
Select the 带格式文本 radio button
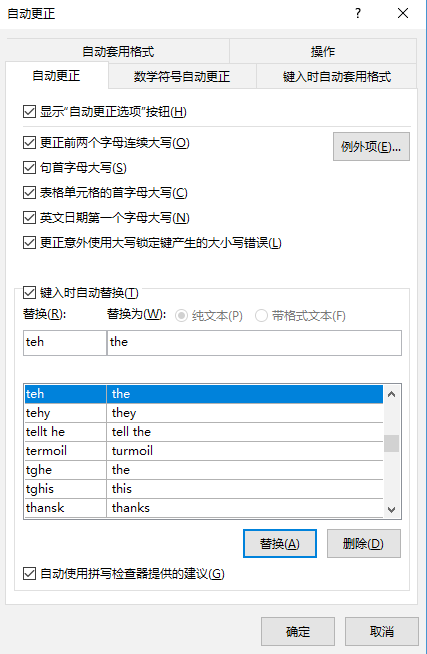[261, 316]
